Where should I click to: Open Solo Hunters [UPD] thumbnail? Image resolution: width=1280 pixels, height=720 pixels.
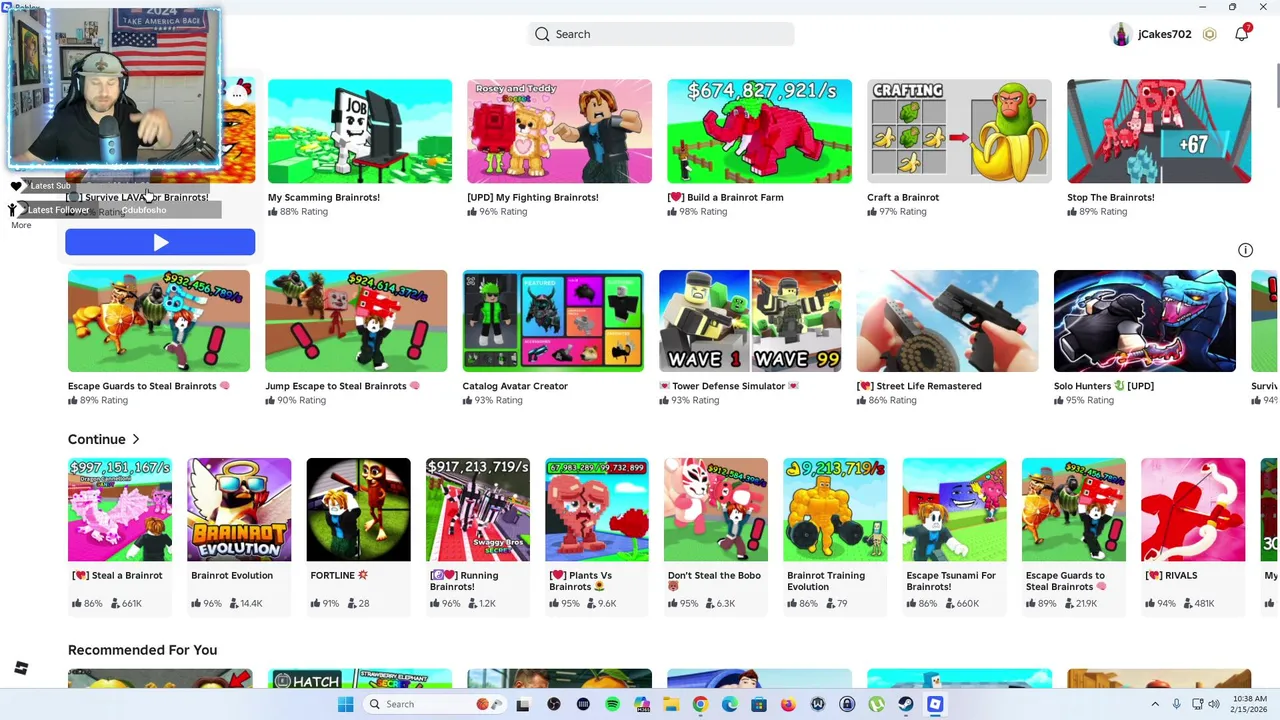1144,320
